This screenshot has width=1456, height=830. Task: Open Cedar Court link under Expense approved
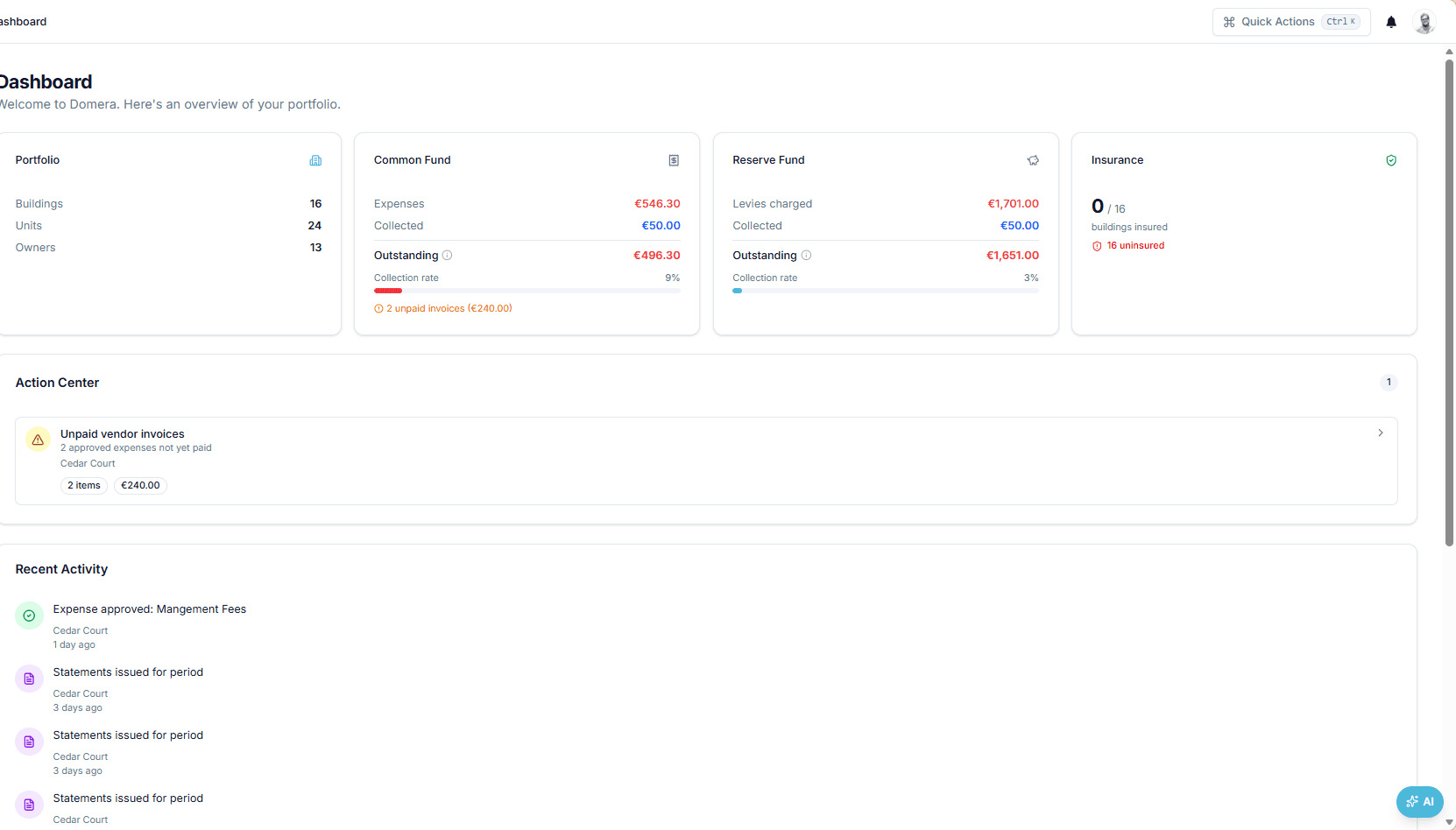coord(81,630)
